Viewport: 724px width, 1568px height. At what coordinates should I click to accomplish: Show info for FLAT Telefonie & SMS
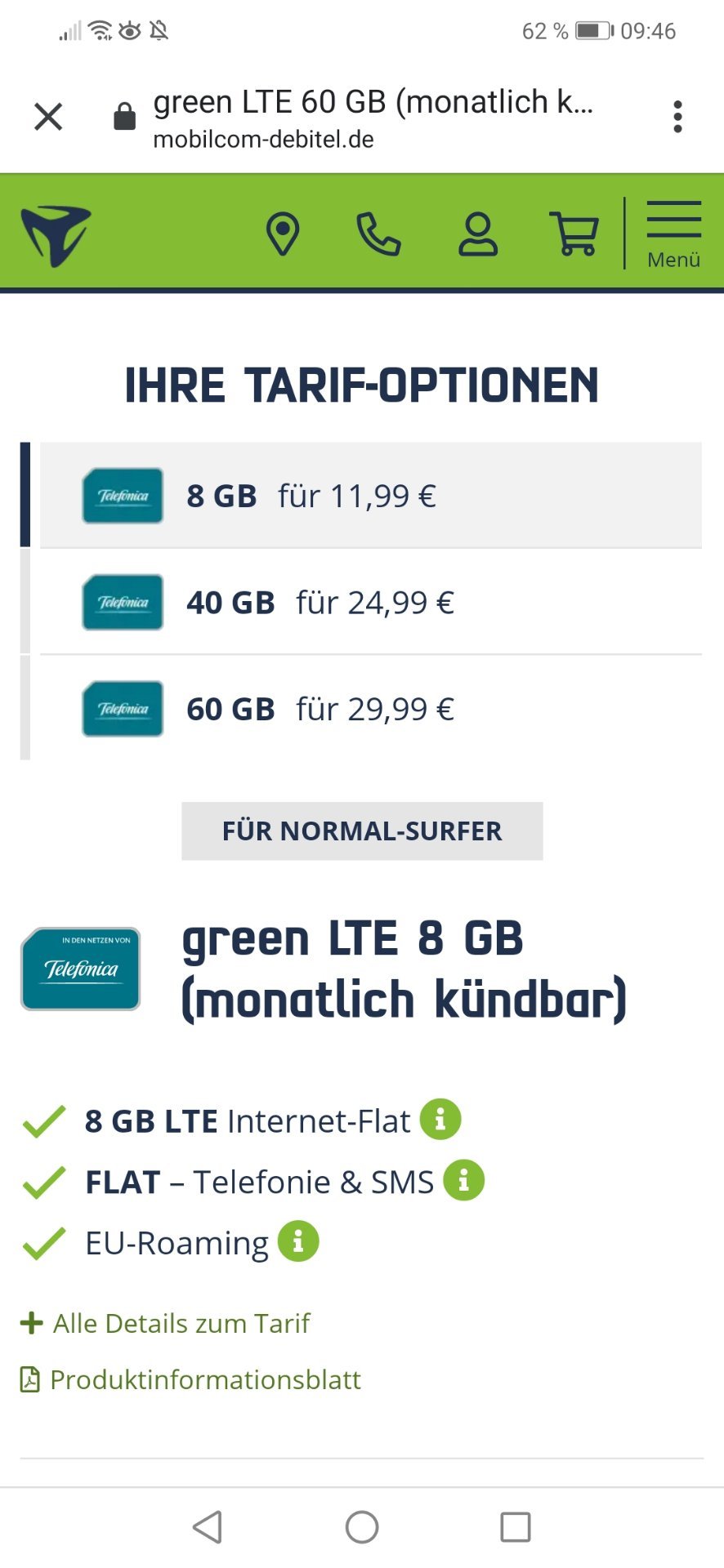click(x=463, y=1180)
